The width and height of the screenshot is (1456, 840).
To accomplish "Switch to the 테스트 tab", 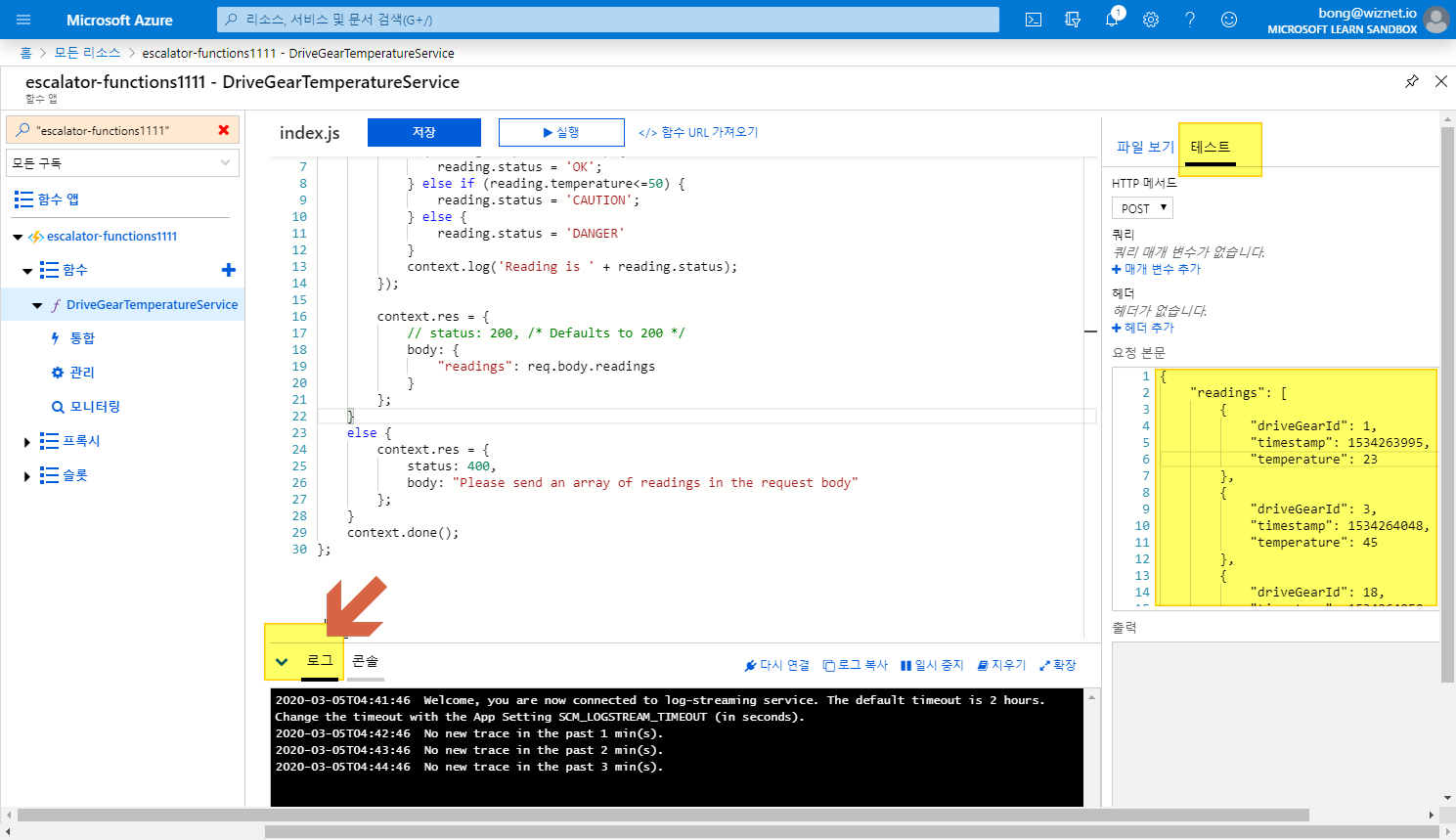I will [1211, 147].
